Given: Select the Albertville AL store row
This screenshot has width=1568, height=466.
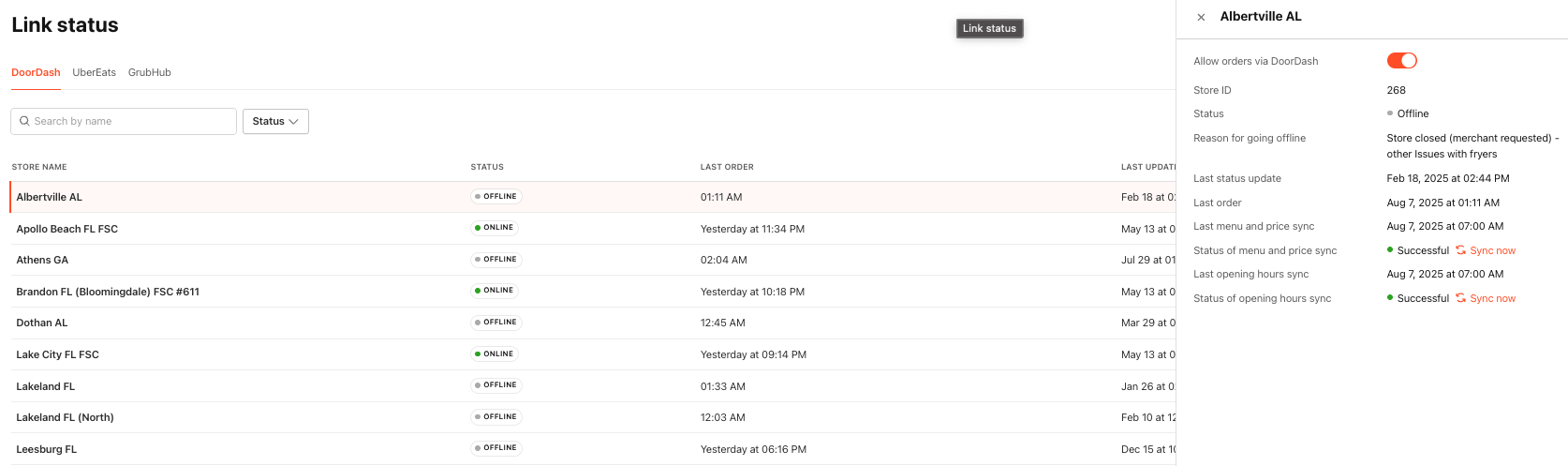Looking at the screenshot, I should [593, 197].
